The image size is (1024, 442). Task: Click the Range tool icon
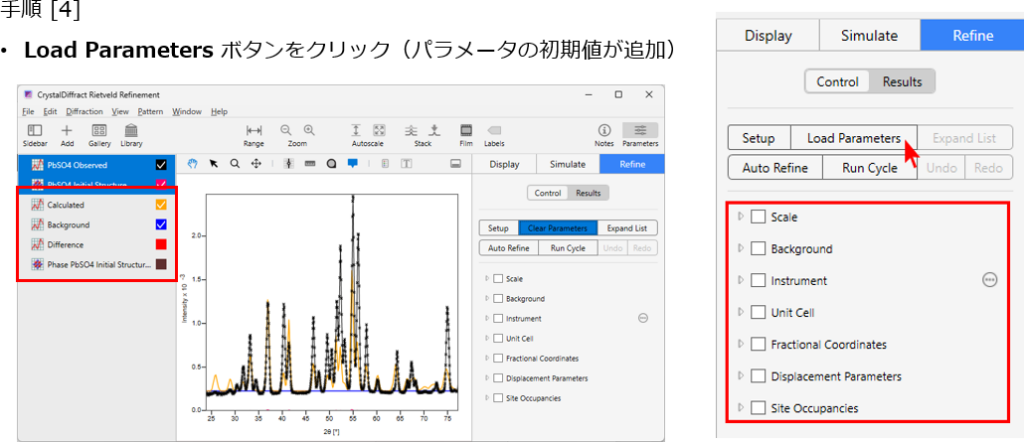[254, 131]
